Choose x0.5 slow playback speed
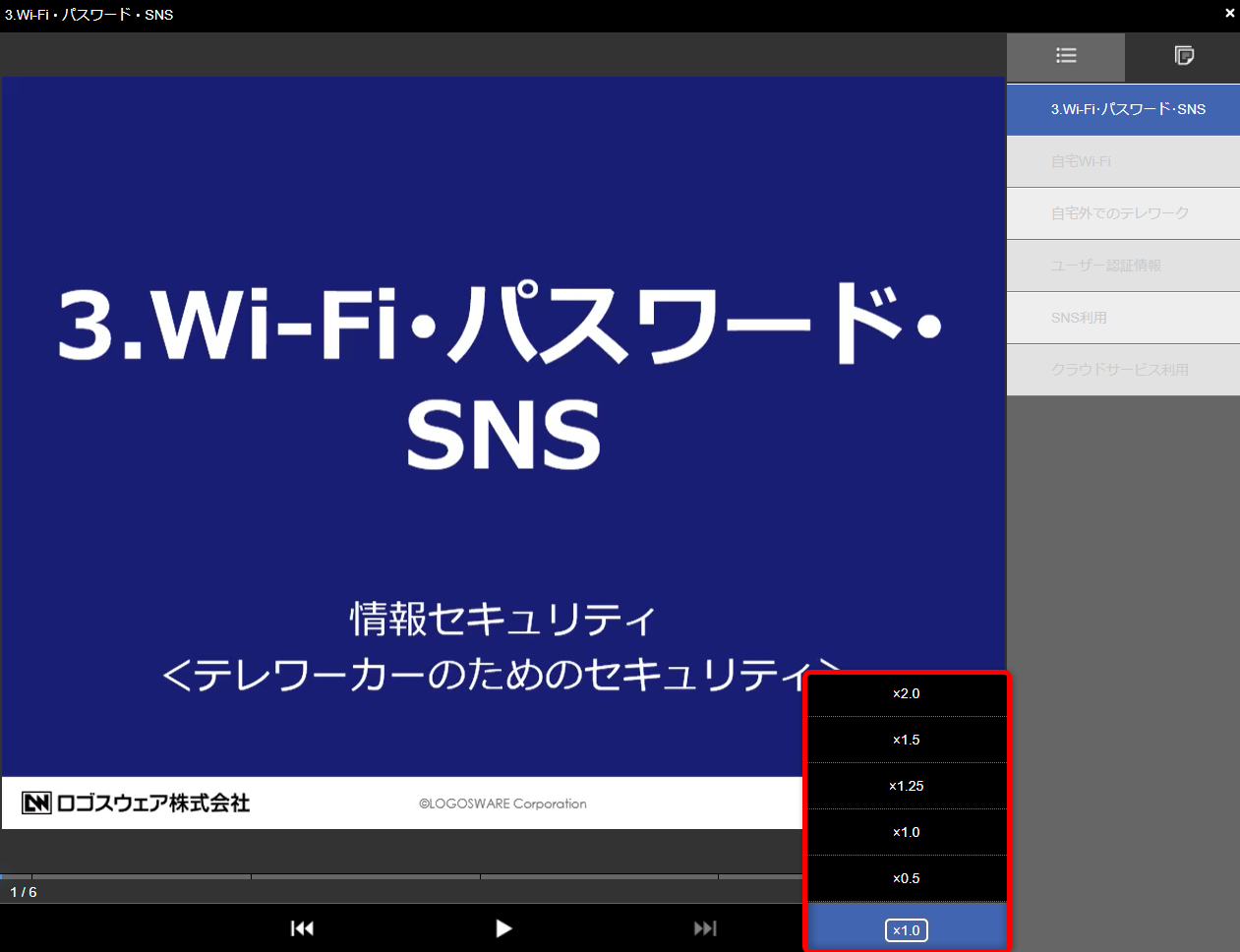The width and height of the screenshot is (1240, 952). pyautogui.click(x=906, y=878)
